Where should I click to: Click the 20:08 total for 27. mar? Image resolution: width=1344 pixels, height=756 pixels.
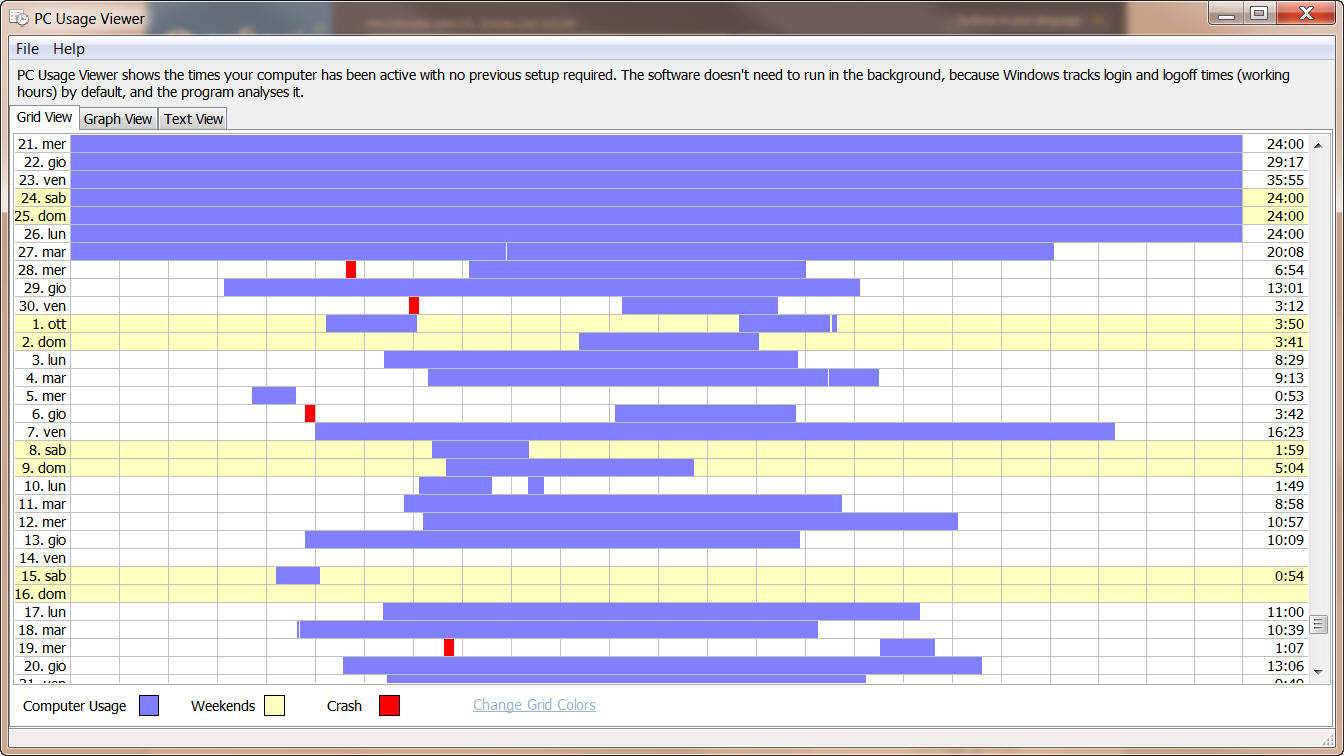point(1285,252)
